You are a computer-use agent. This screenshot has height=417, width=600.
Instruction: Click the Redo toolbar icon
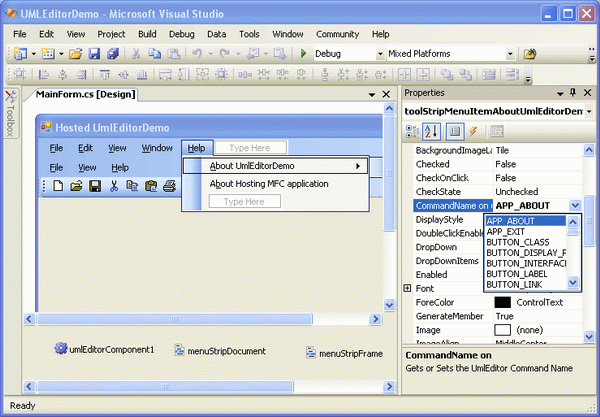[x=225, y=54]
